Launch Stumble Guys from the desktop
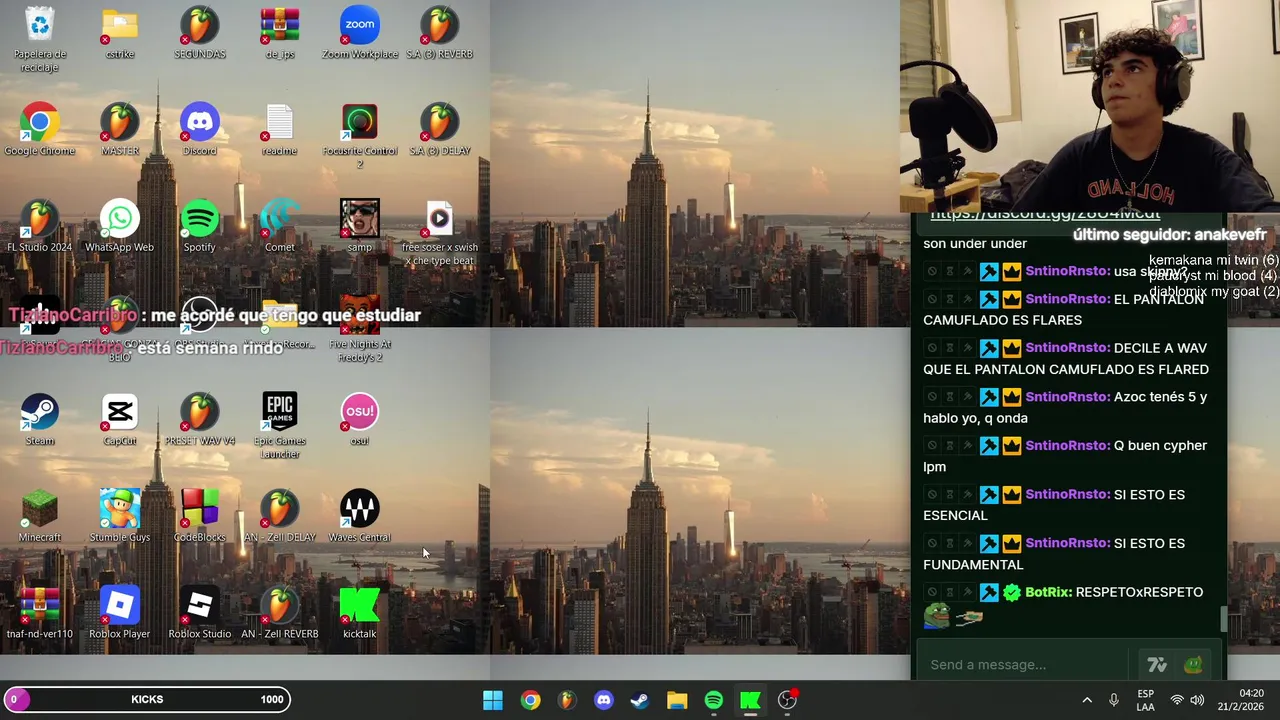1280x720 pixels. pyautogui.click(x=120, y=516)
